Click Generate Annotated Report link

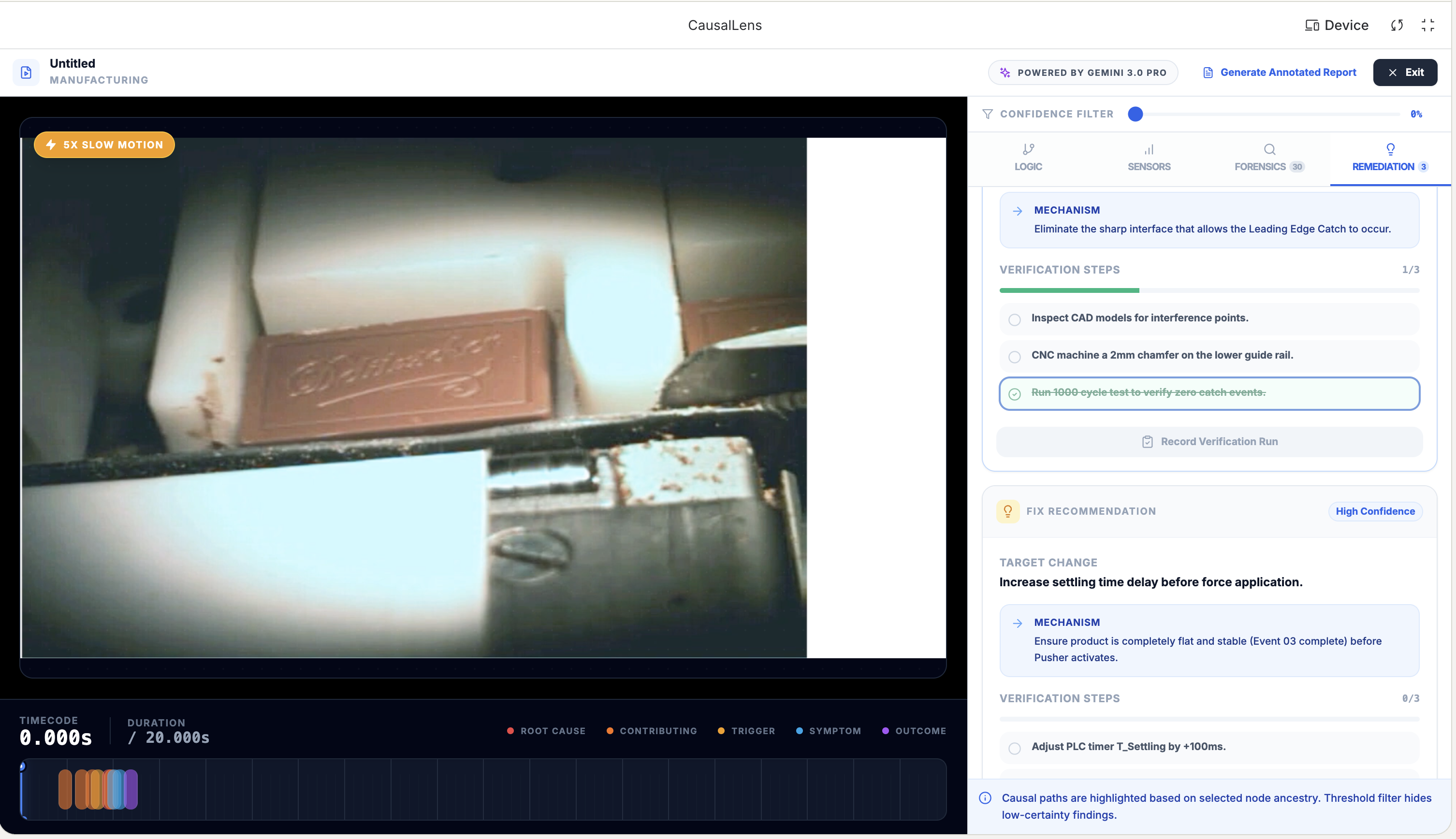pos(1288,72)
